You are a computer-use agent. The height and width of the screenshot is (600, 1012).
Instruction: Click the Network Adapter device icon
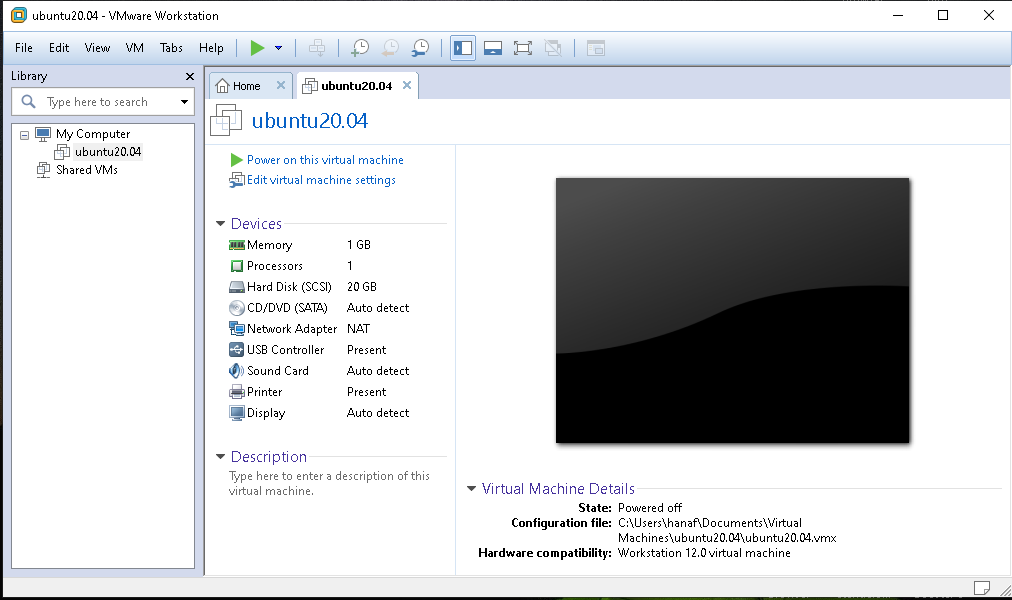click(x=237, y=329)
